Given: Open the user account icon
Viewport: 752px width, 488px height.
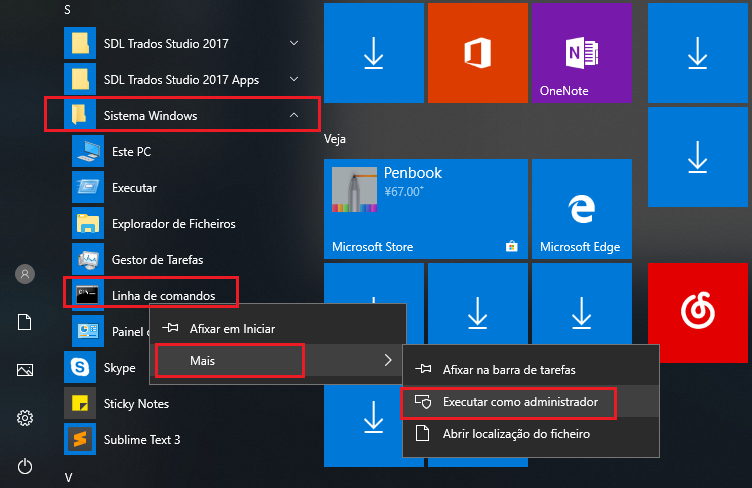Looking at the screenshot, I should 25,274.
